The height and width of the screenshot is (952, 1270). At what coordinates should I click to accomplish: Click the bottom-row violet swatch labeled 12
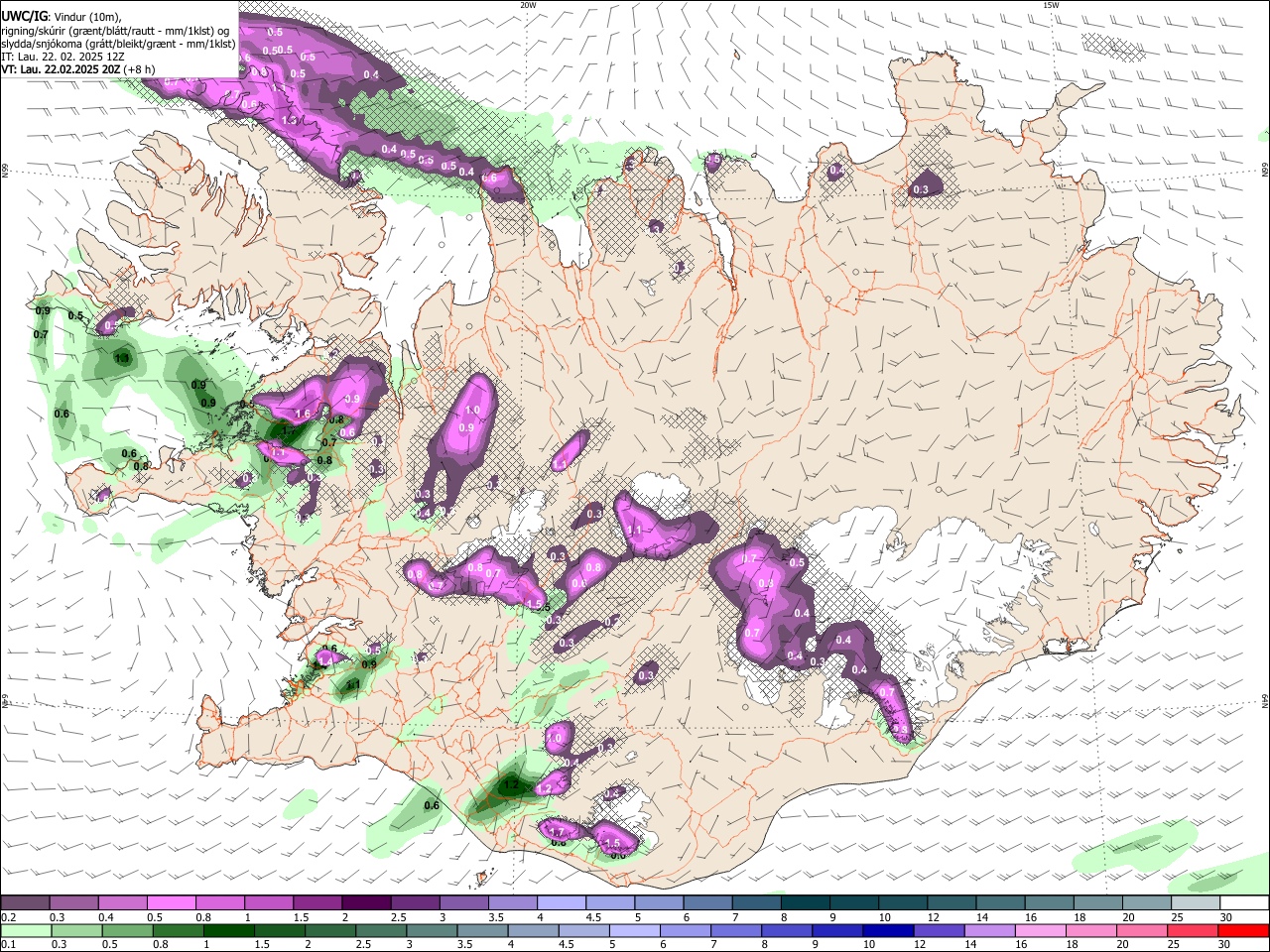click(940, 930)
